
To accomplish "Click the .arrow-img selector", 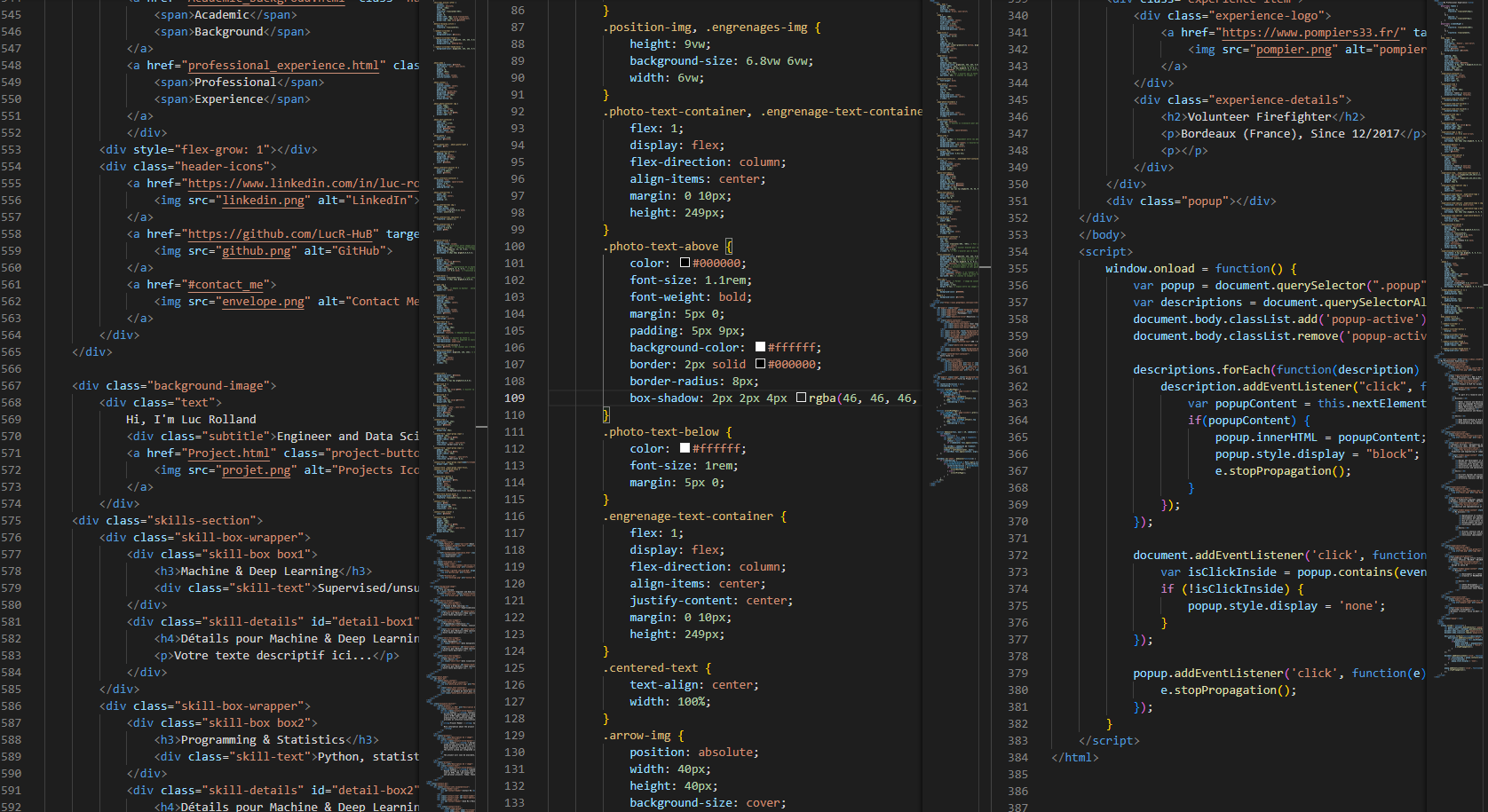I will (637, 736).
